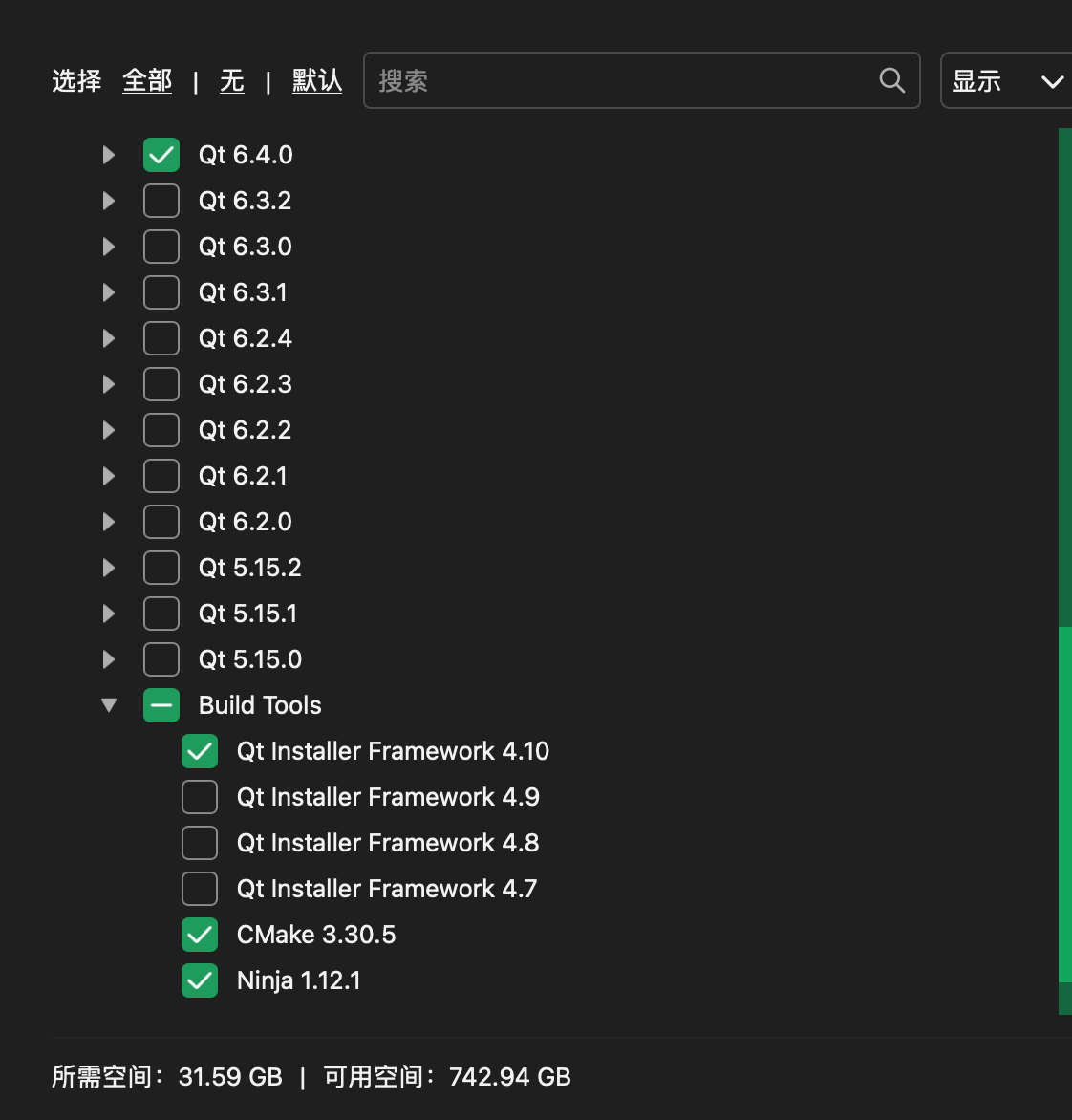Click the 所需空间 31.59 GB text
Viewport: 1072px width, 1120px height.
(167, 1076)
